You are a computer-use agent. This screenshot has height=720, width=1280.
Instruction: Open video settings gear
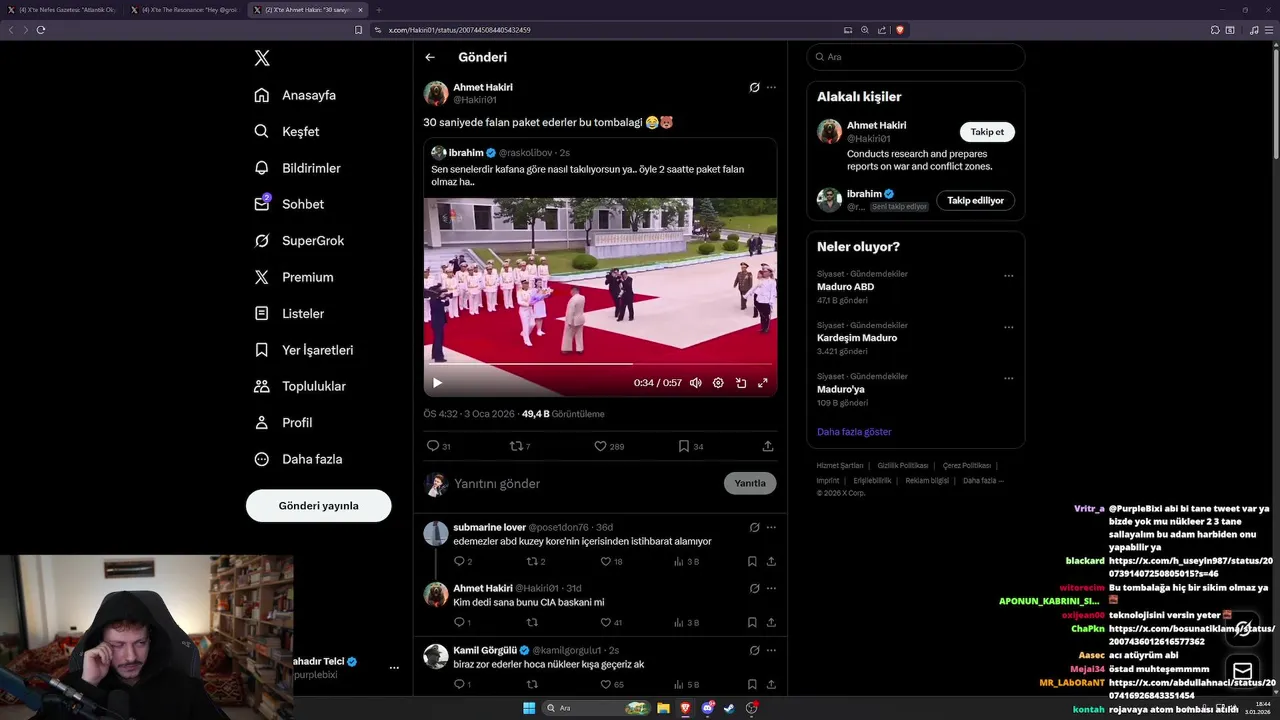coord(718,383)
